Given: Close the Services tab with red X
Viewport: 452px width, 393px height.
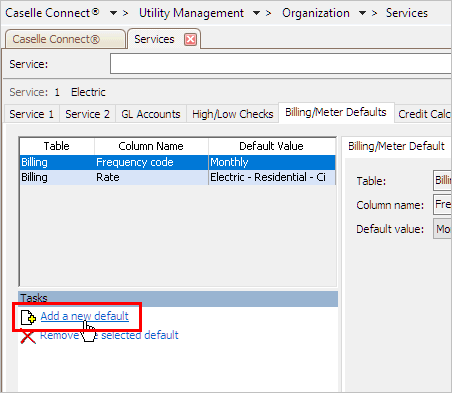Looking at the screenshot, I should click(x=190, y=40).
